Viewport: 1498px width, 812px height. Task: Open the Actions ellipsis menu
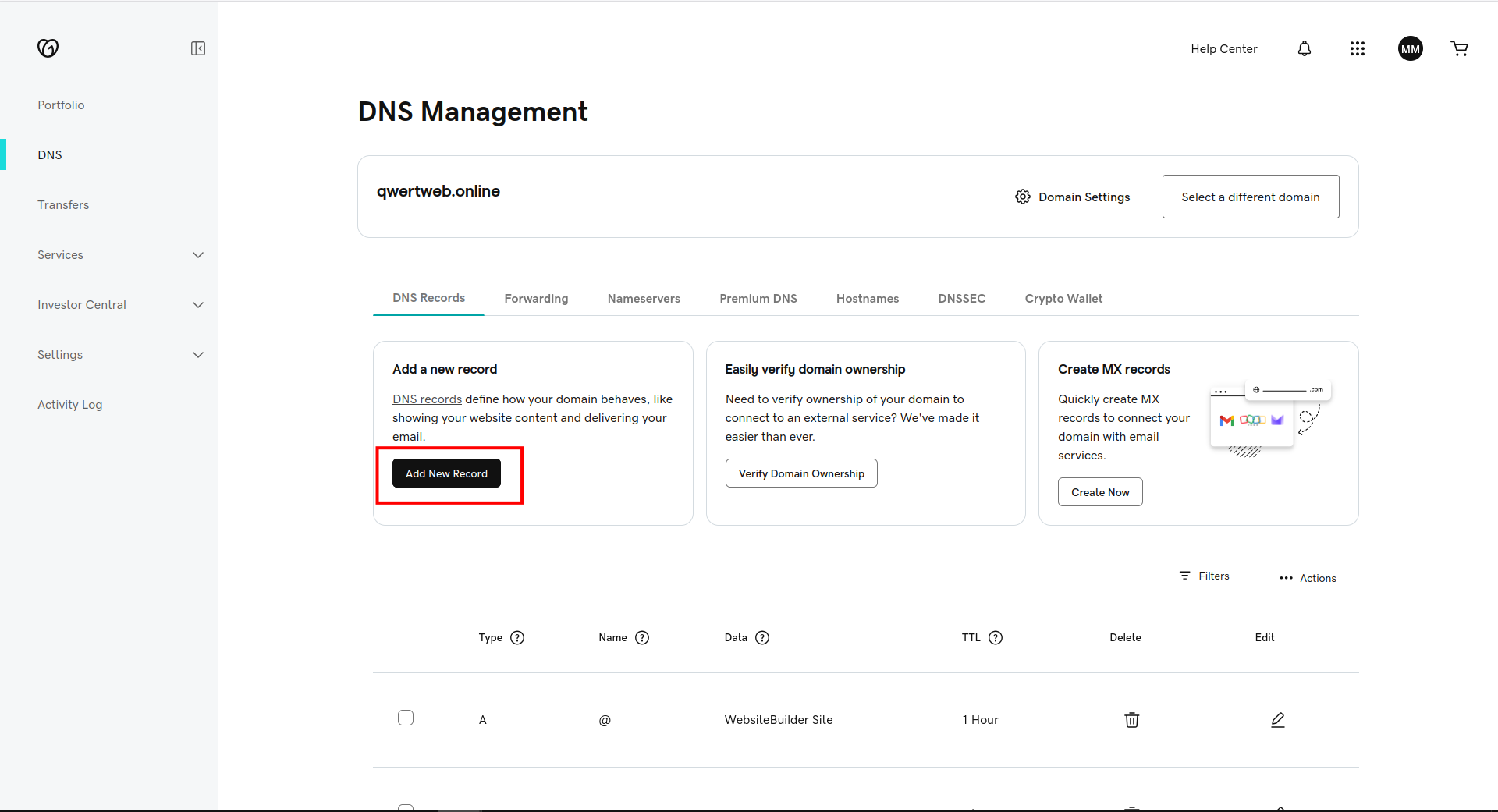click(1307, 578)
